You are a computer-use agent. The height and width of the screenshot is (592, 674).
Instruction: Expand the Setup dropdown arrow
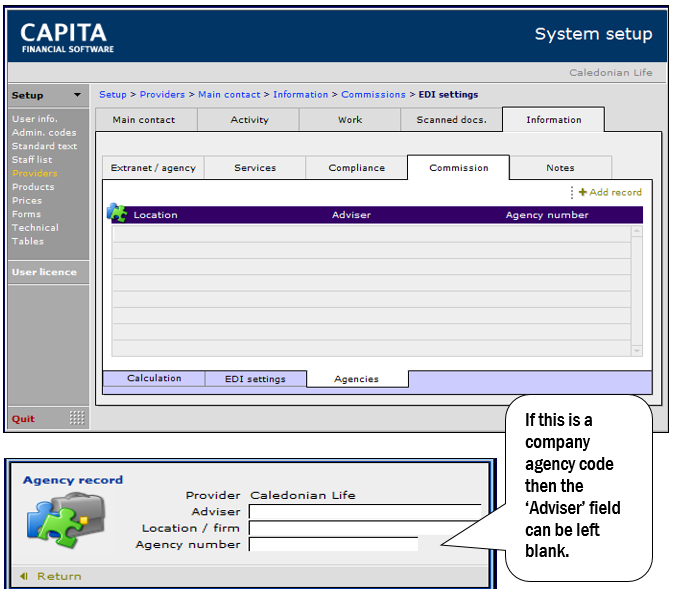pyautogui.click(x=77, y=95)
